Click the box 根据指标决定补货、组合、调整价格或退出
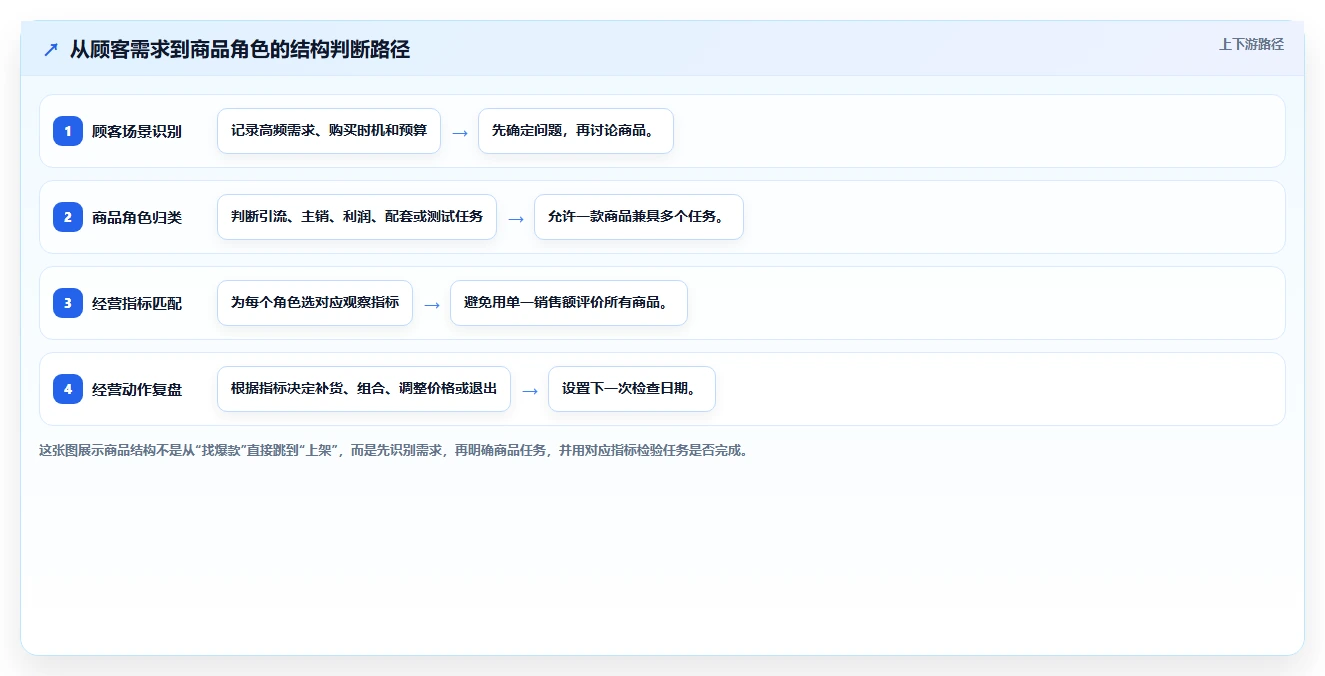The width and height of the screenshot is (1325, 676). 364,389
